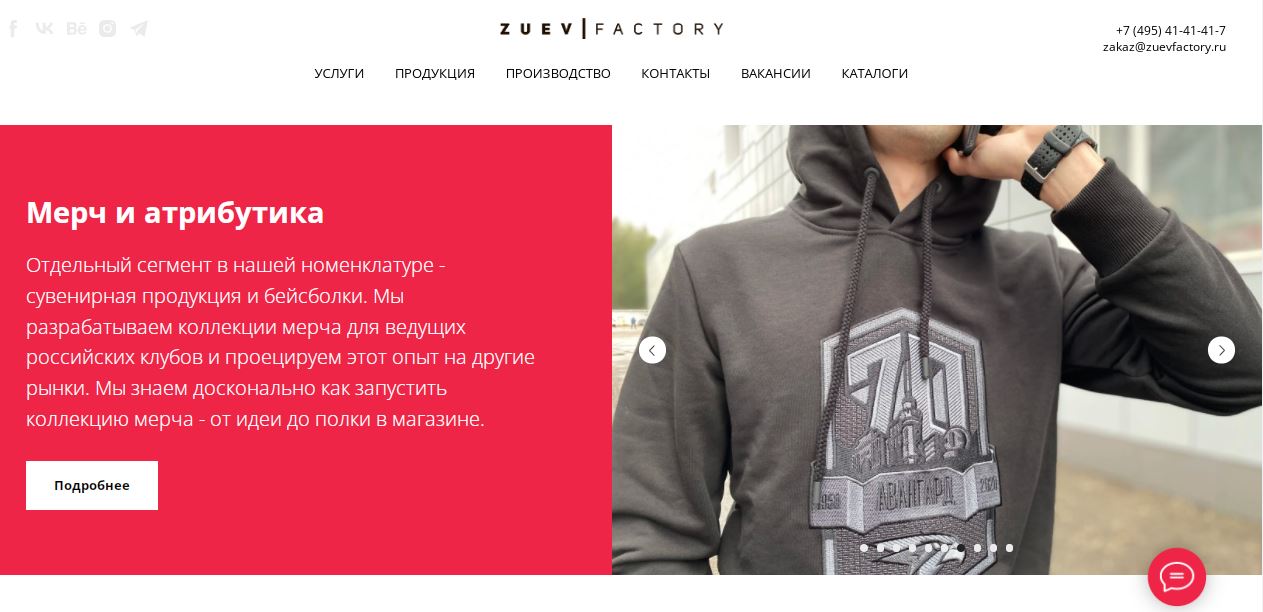Image resolution: width=1263 pixels, height=612 pixels.
Task: Open the red chat widget icon
Action: [1177, 577]
